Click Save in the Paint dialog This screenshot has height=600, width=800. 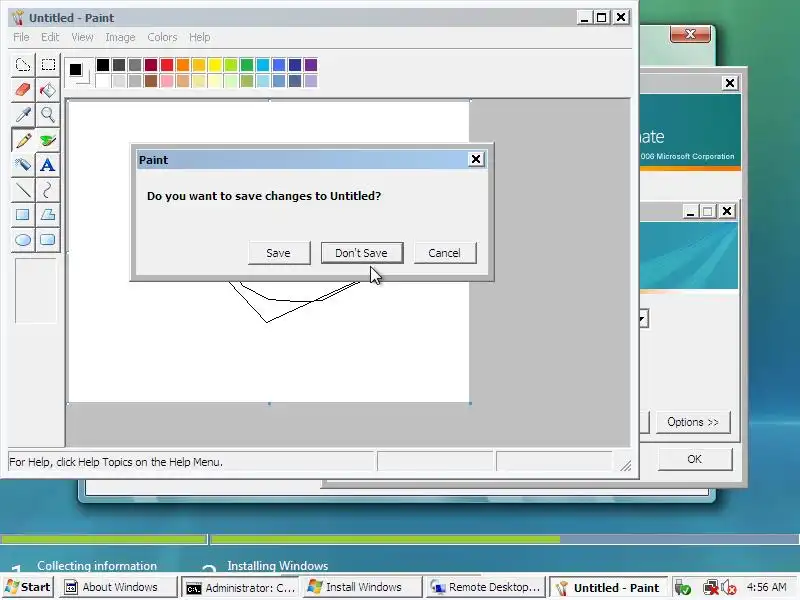(x=279, y=253)
